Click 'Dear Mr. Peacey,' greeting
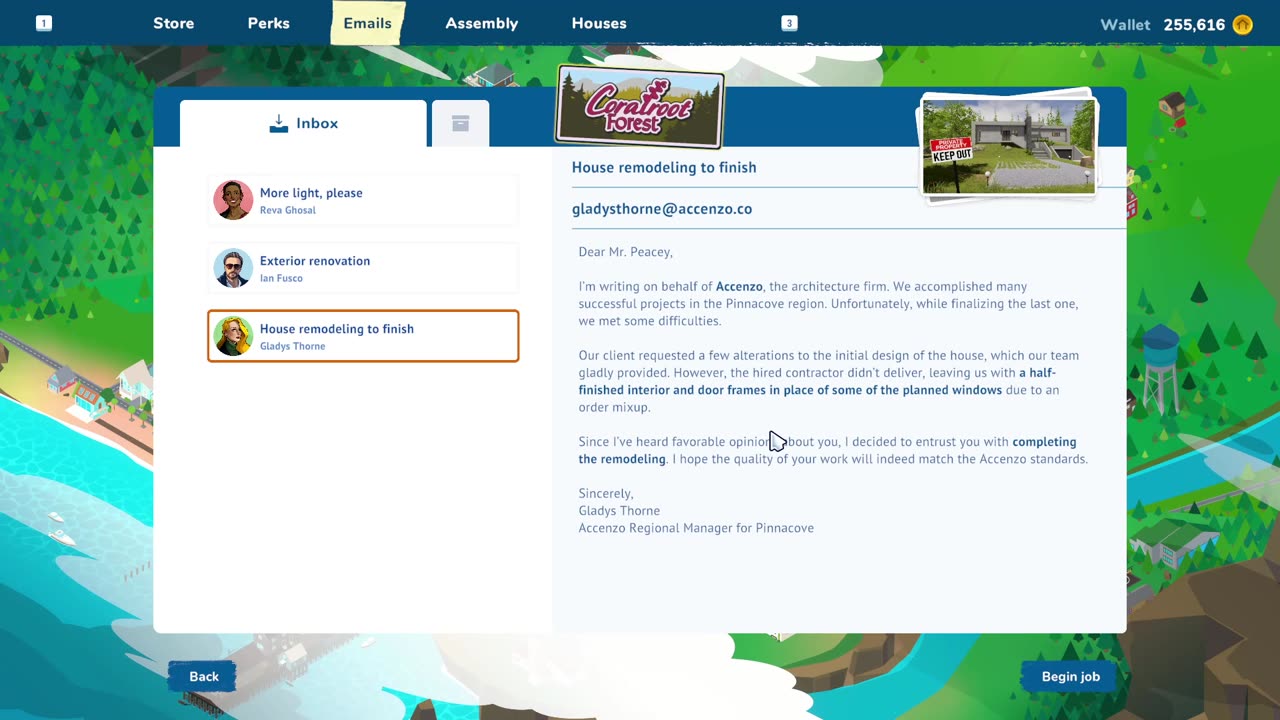This screenshot has height=720, width=1280. 626,252
